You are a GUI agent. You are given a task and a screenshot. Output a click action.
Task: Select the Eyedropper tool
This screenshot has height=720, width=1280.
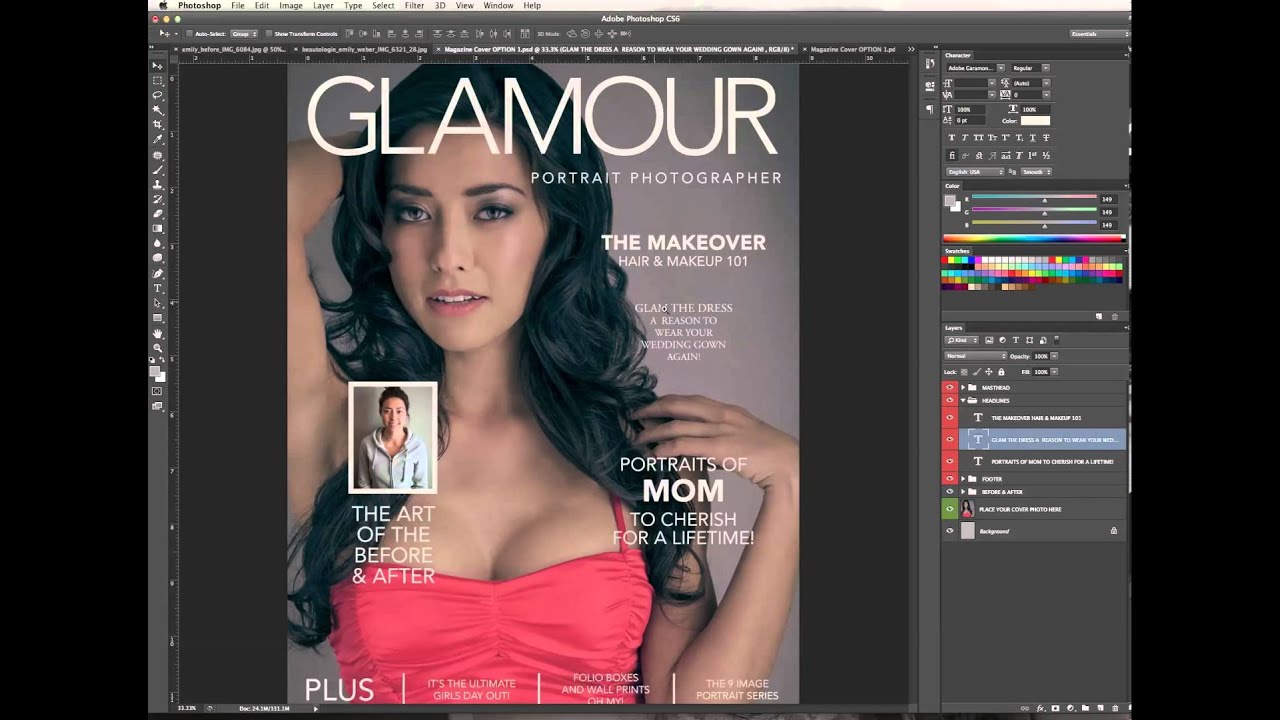click(158, 138)
